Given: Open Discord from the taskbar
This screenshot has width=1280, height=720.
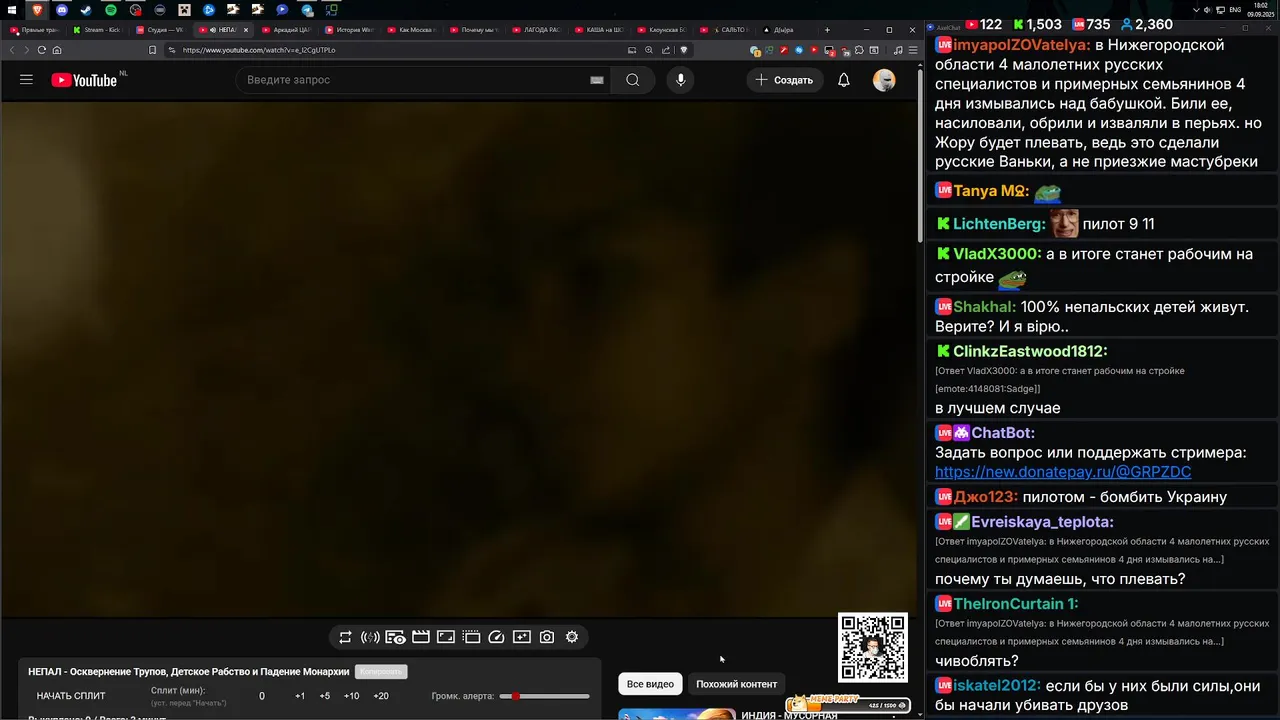Looking at the screenshot, I should coord(62,10).
